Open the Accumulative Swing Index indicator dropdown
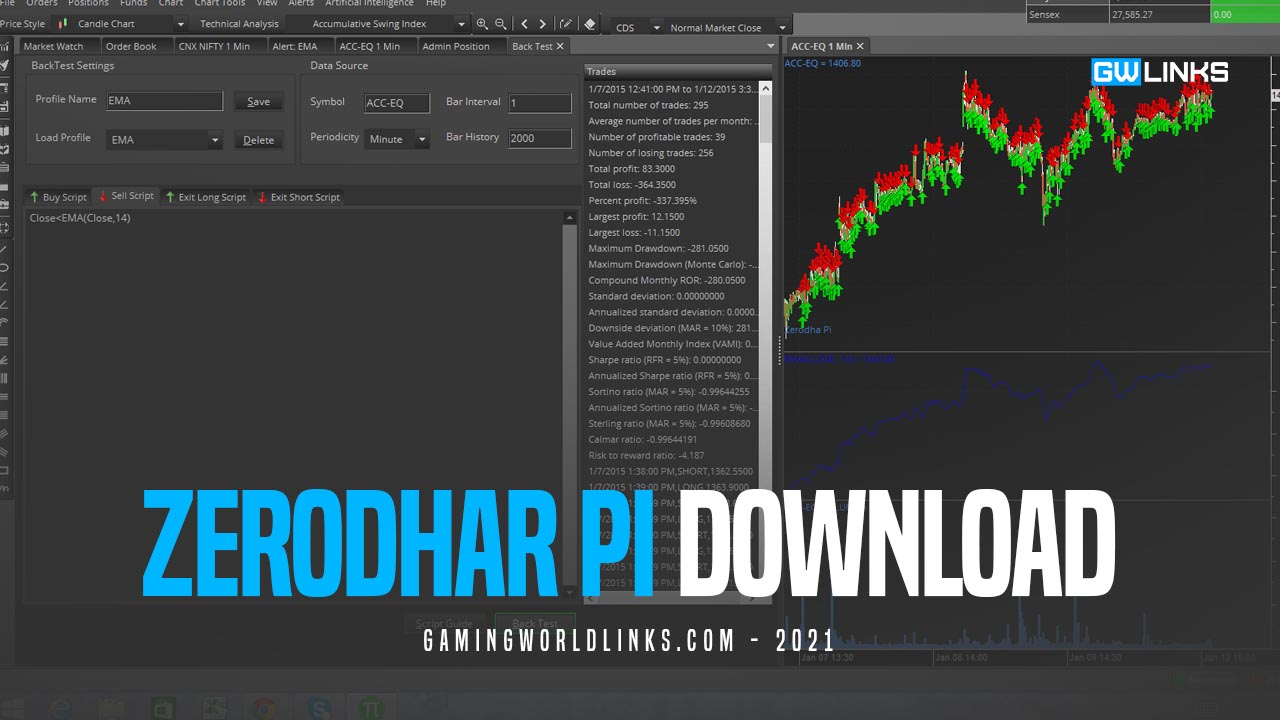The height and width of the screenshot is (720, 1280). (461, 24)
